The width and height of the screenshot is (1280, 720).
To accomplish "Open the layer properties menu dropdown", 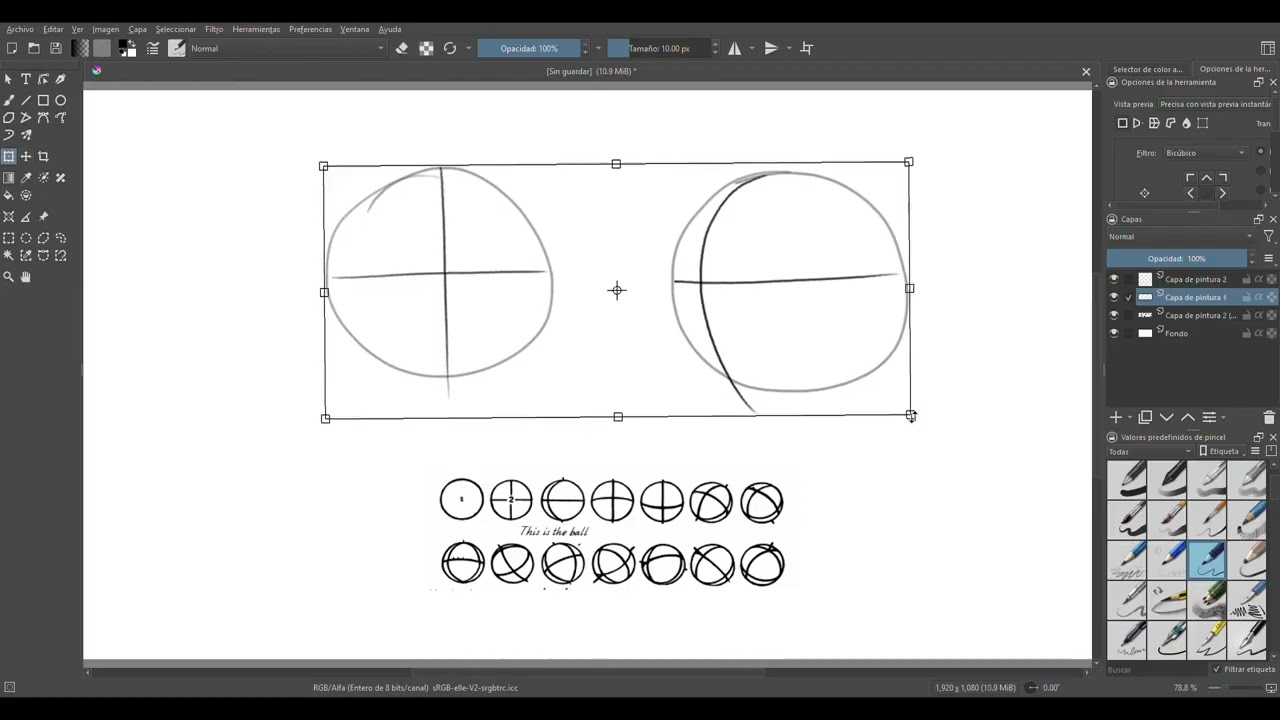I will pos(1211,417).
